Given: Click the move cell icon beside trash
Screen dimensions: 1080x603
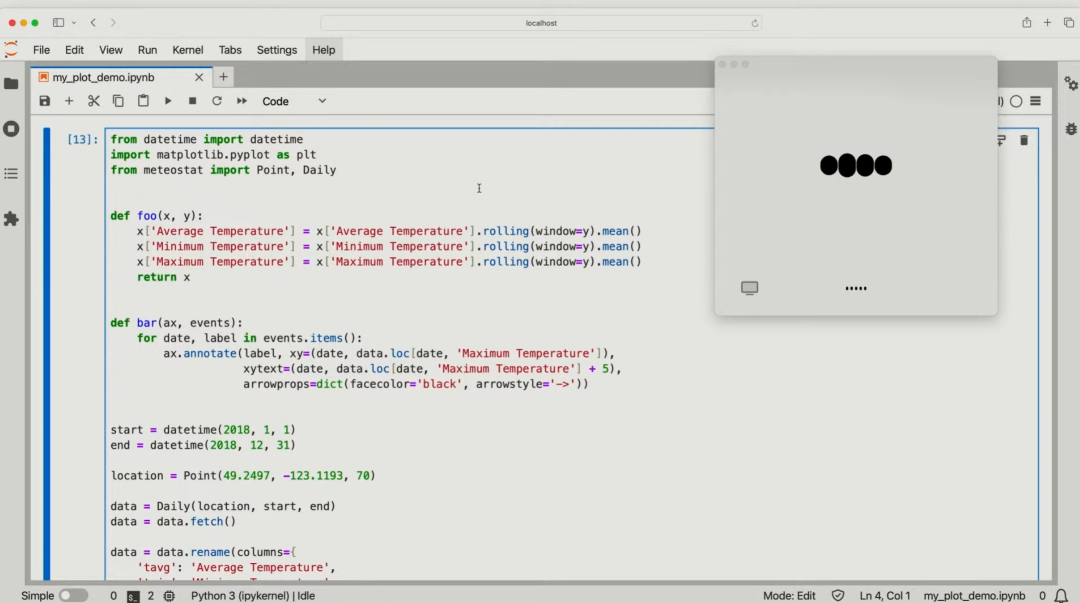Looking at the screenshot, I should tap(1001, 141).
